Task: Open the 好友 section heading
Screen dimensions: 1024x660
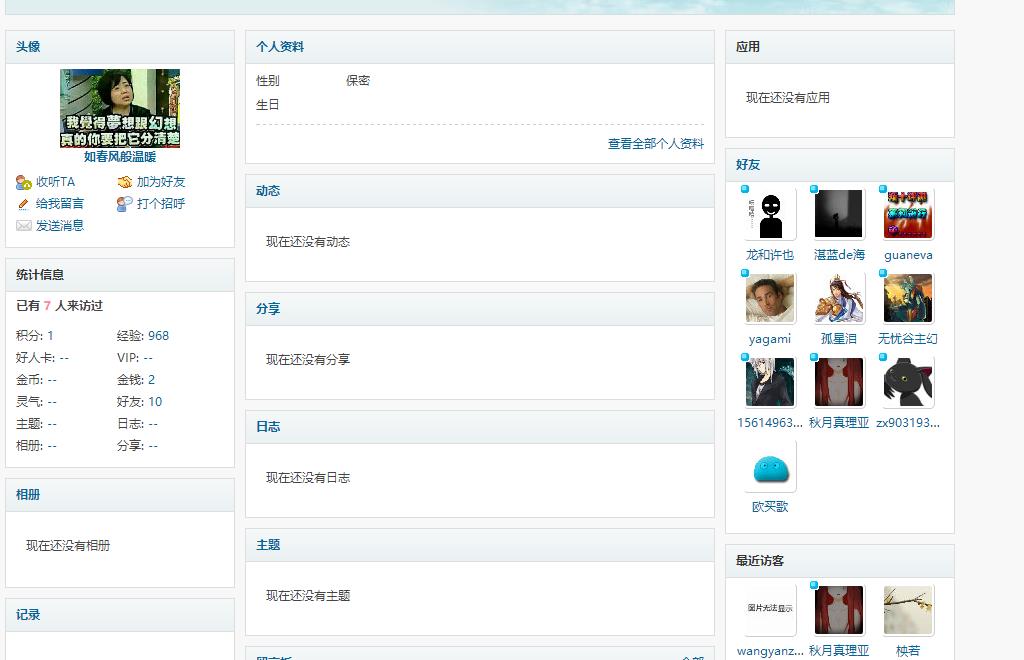Action: coord(748,165)
